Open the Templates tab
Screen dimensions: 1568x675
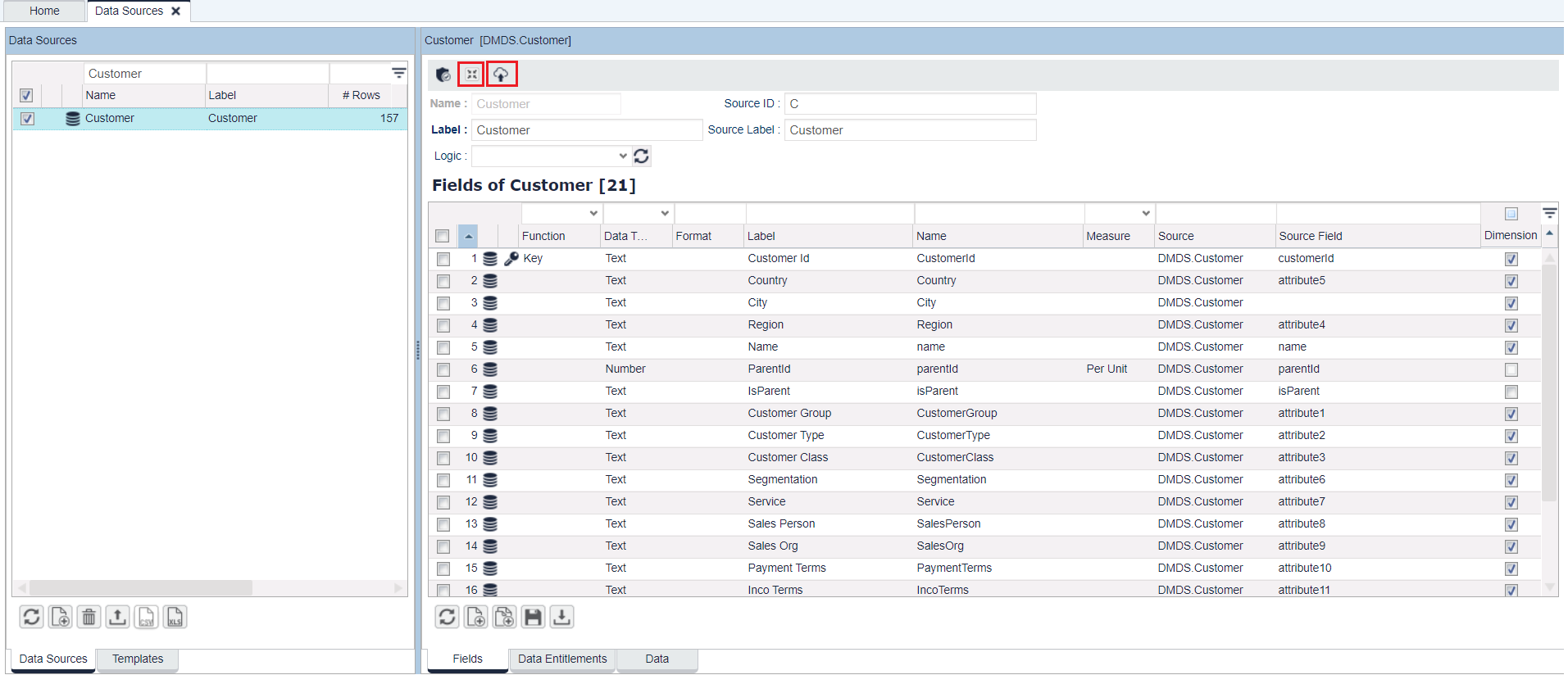138,659
